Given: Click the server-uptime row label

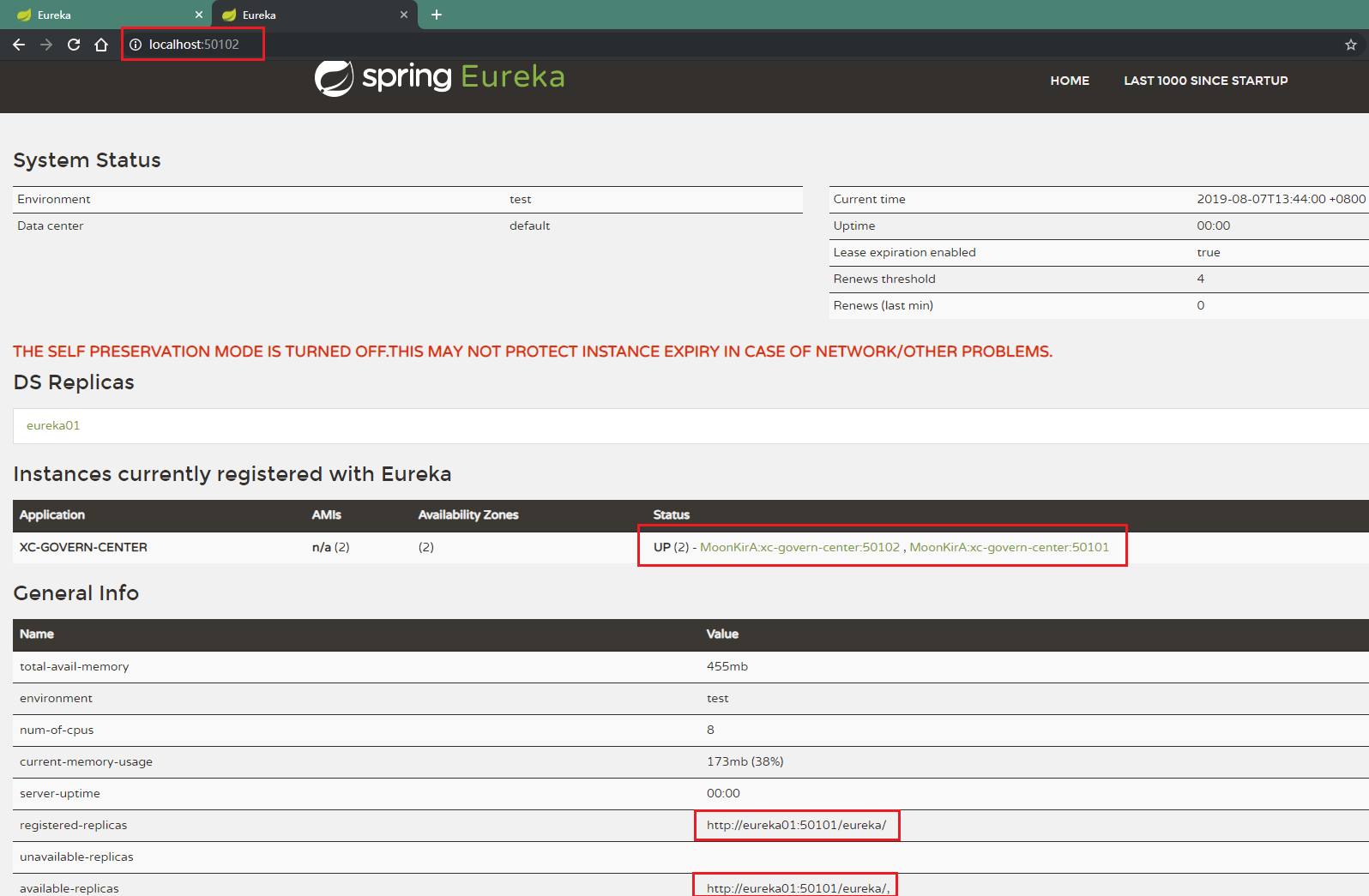Looking at the screenshot, I should point(60,793).
